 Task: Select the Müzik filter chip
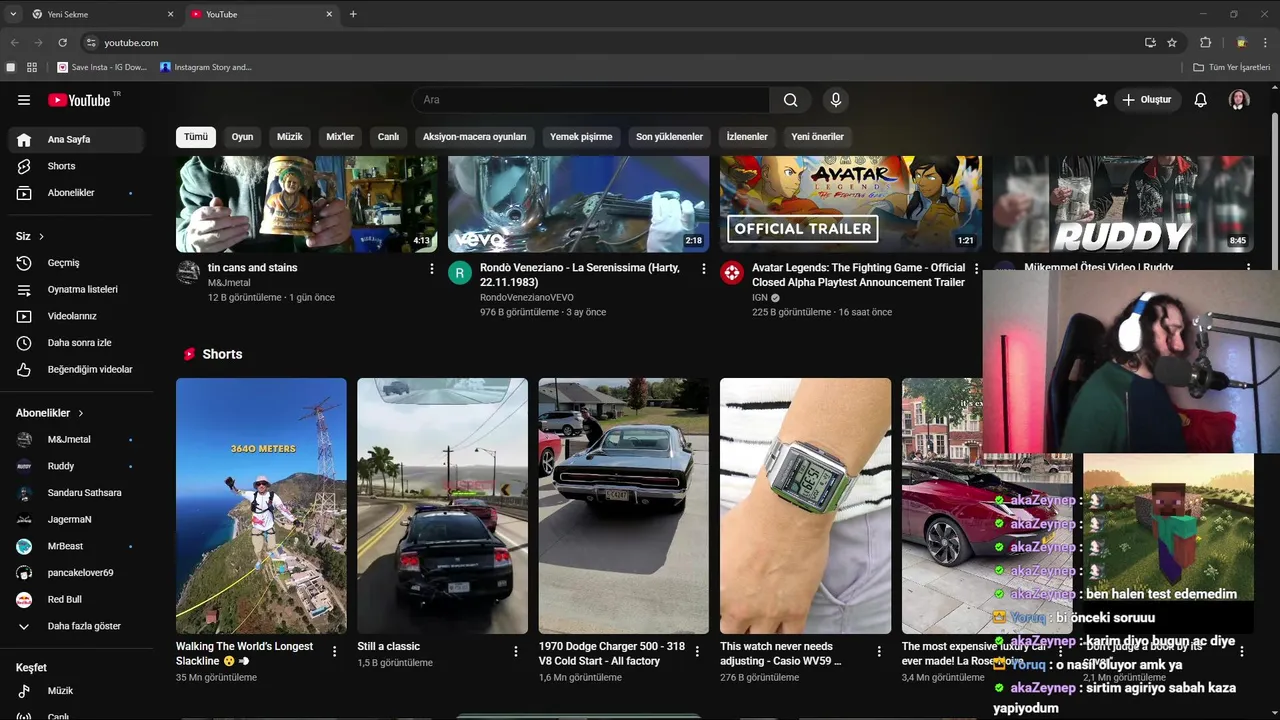pyautogui.click(x=290, y=137)
